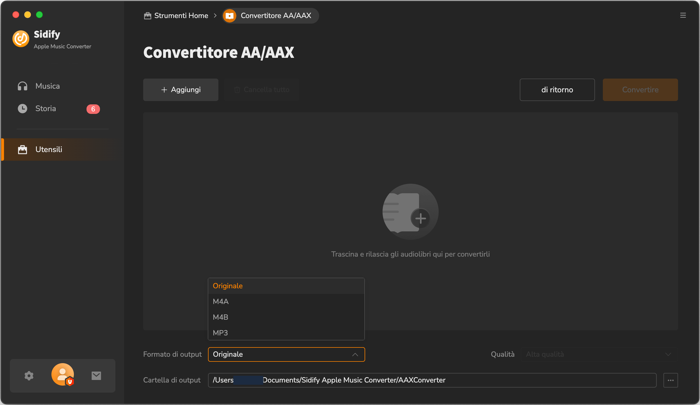700x405 pixels.
Task: Click the mail envelope icon
Action: 96,376
